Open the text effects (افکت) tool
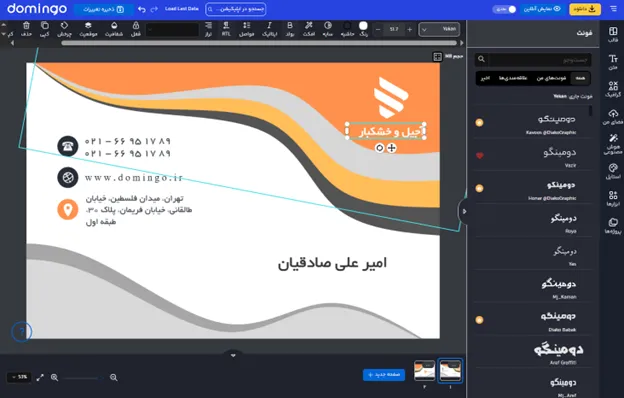The image size is (624, 398). coord(308,29)
